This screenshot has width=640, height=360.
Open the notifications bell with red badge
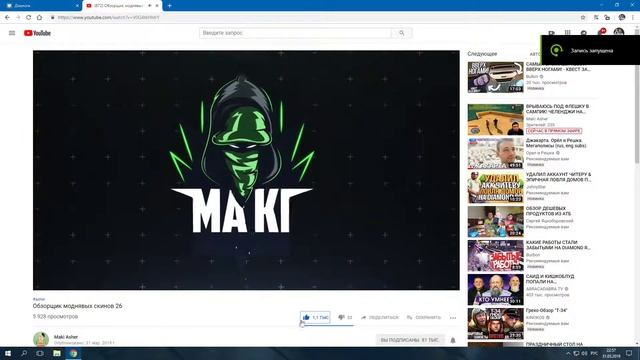[601, 33]
